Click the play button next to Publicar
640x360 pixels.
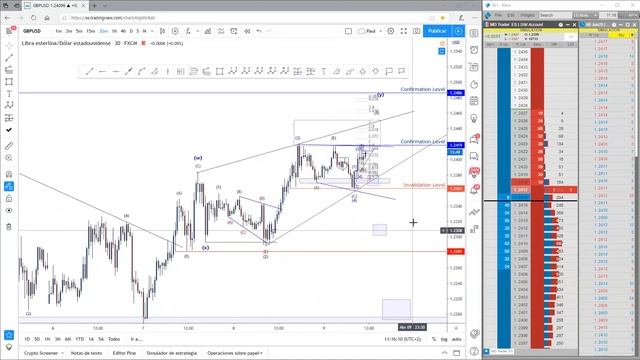(x=458, y=31)
